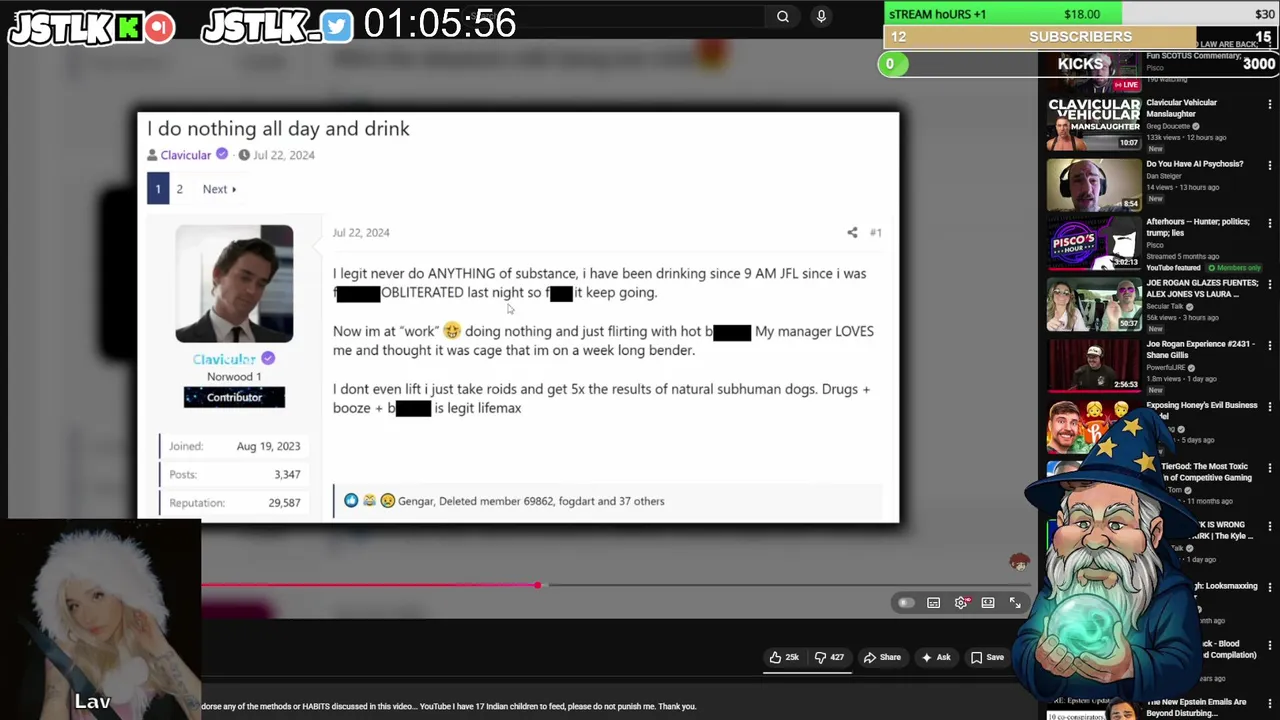Viewport: 1280px width, 720px height.
Task: Click the clock icon before the thread date
Action: 244,155
